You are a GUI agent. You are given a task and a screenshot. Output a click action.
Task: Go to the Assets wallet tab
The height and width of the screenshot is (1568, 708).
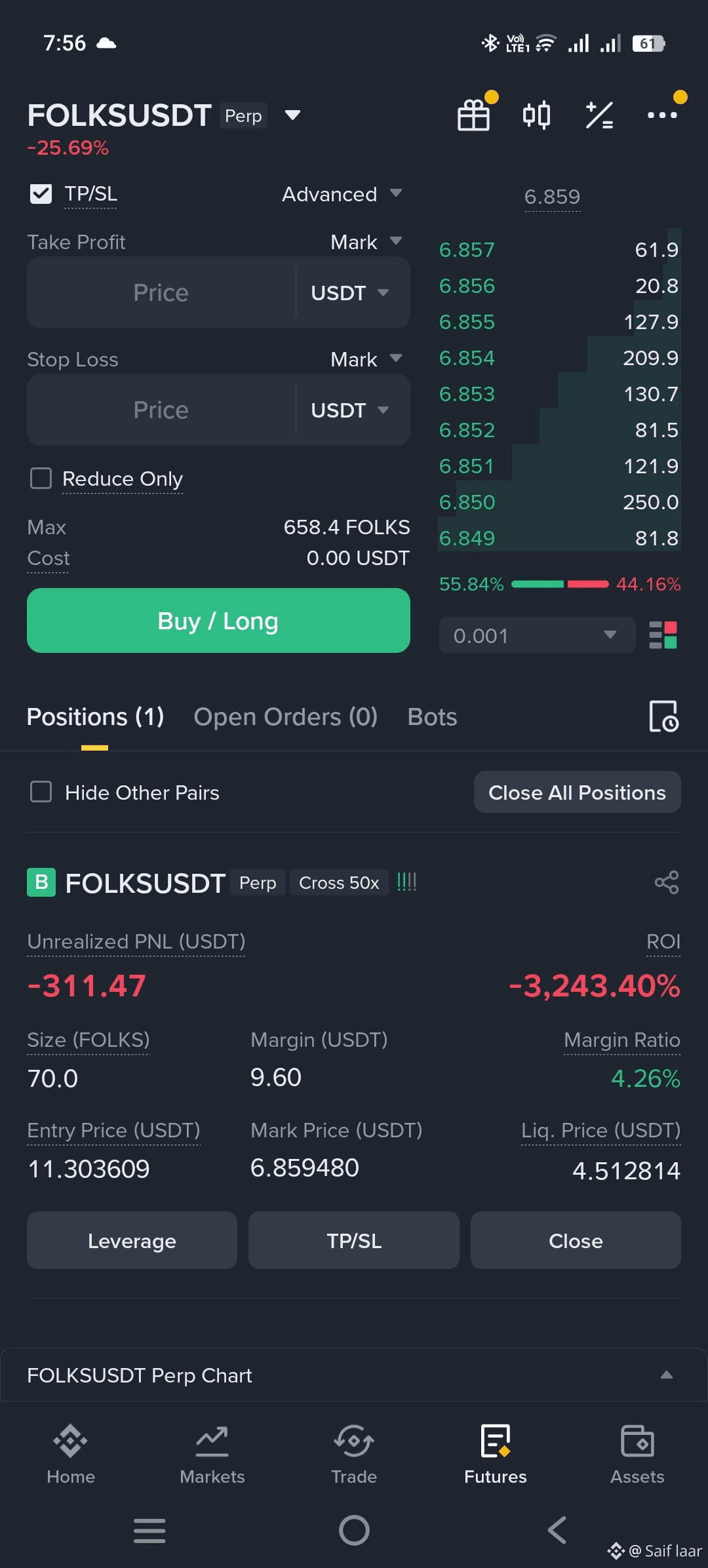click(637, 1455)
